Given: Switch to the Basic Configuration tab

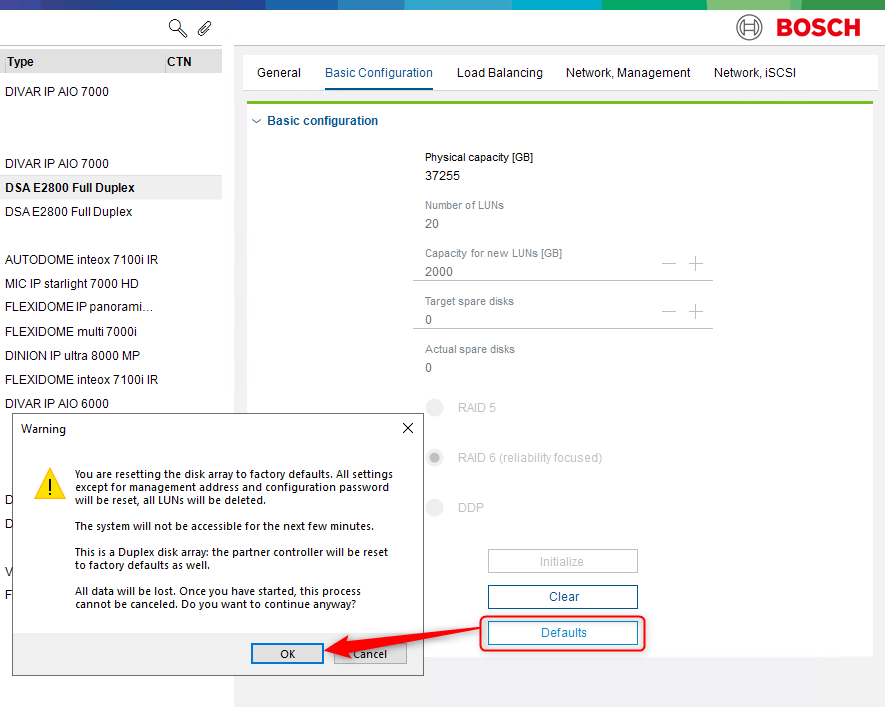Looking at the screenshot, I should coord(379,73).
